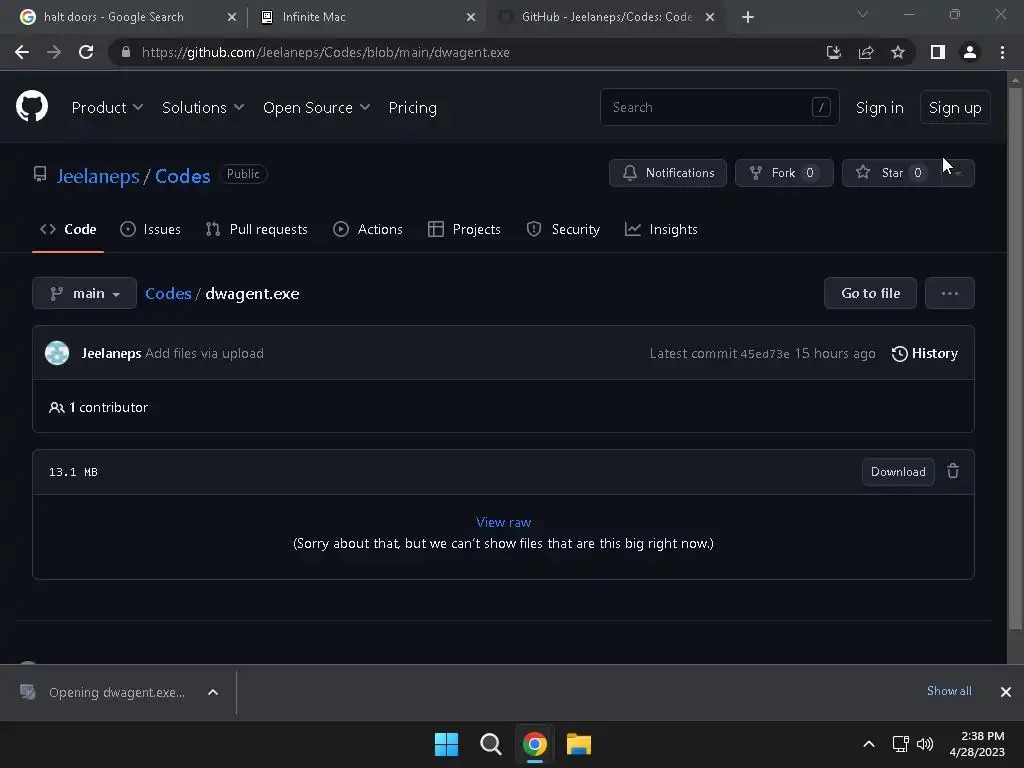
Task: Switch to the Issues tab
Action: pos(150,229)
